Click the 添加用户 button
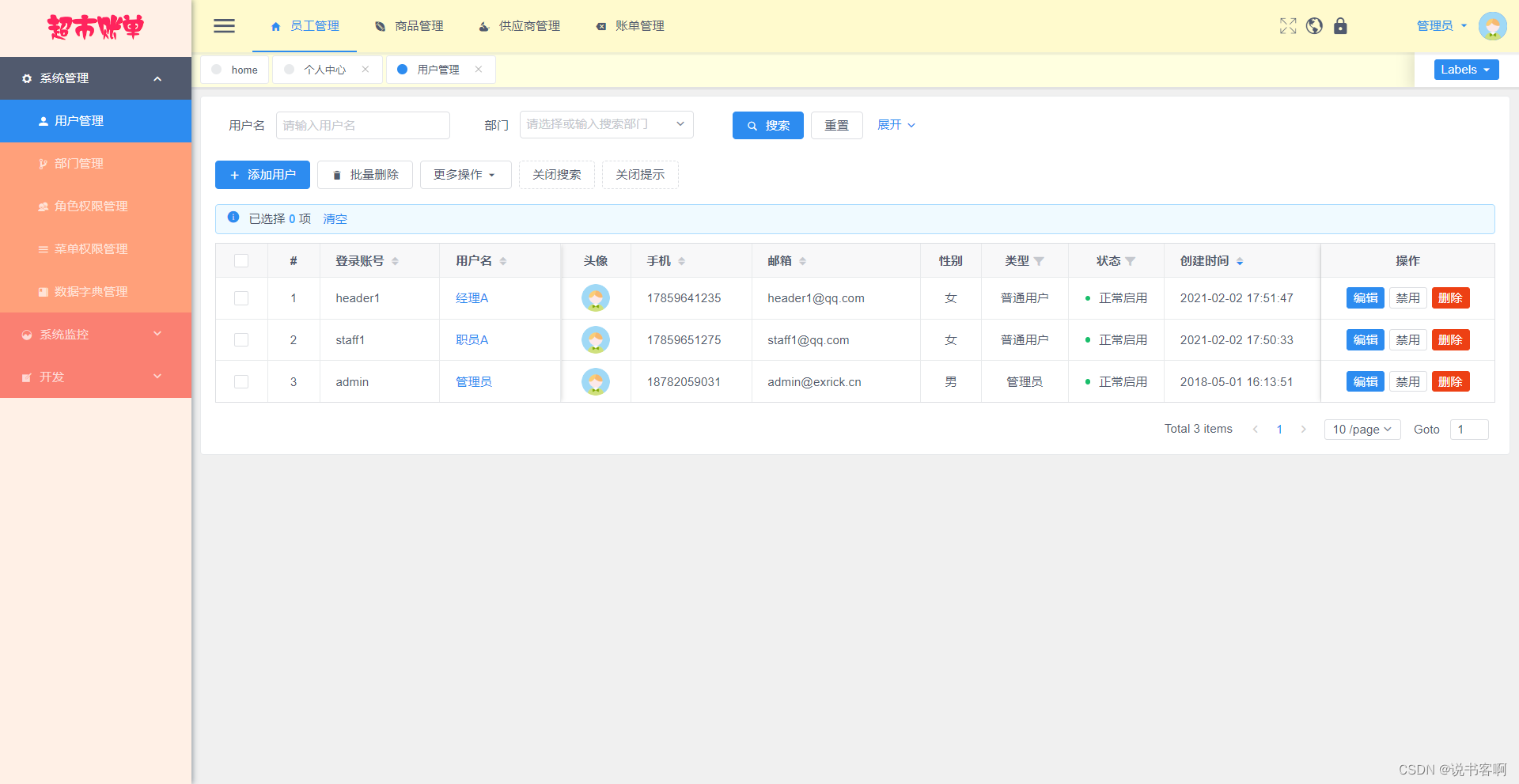1519x784 pixels. [263, 175]
